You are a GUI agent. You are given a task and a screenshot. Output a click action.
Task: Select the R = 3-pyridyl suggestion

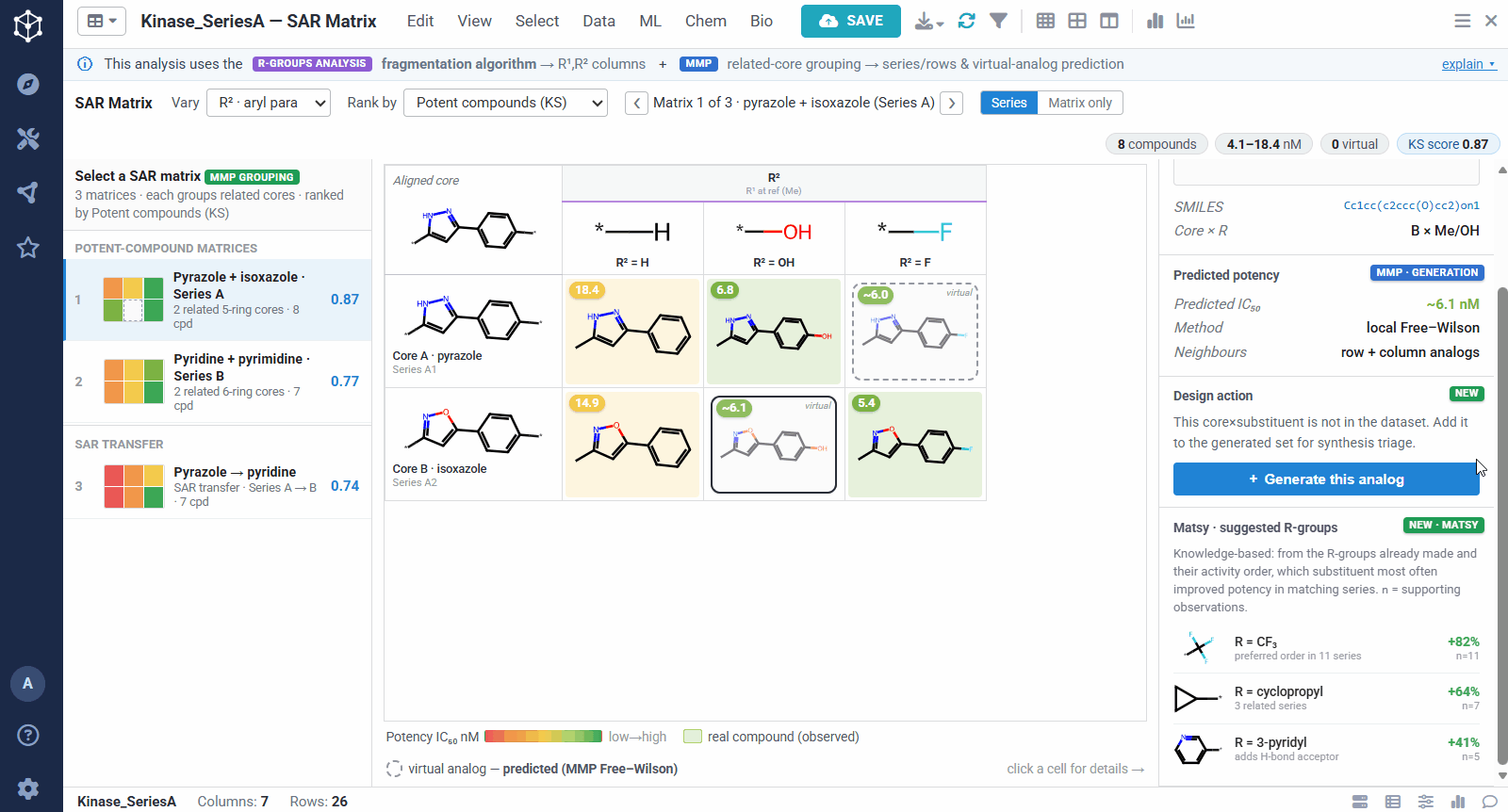coord(1326,749)
